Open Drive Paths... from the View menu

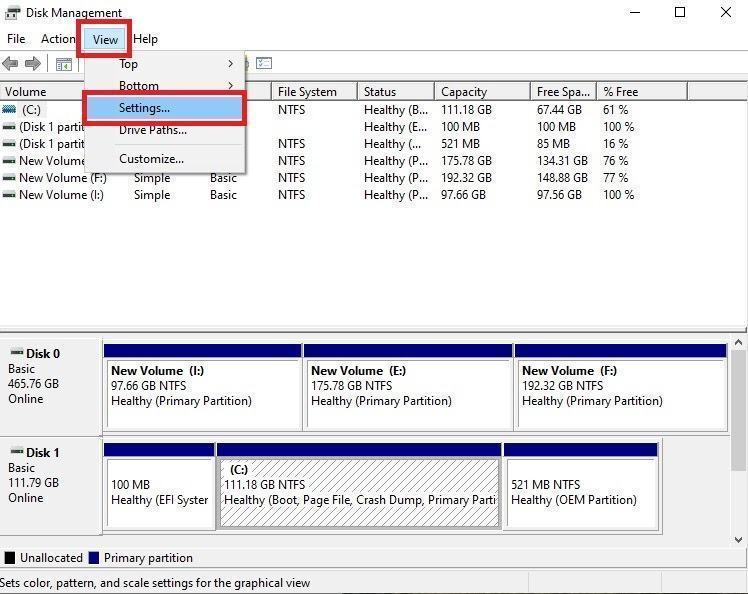pos(152,130)
